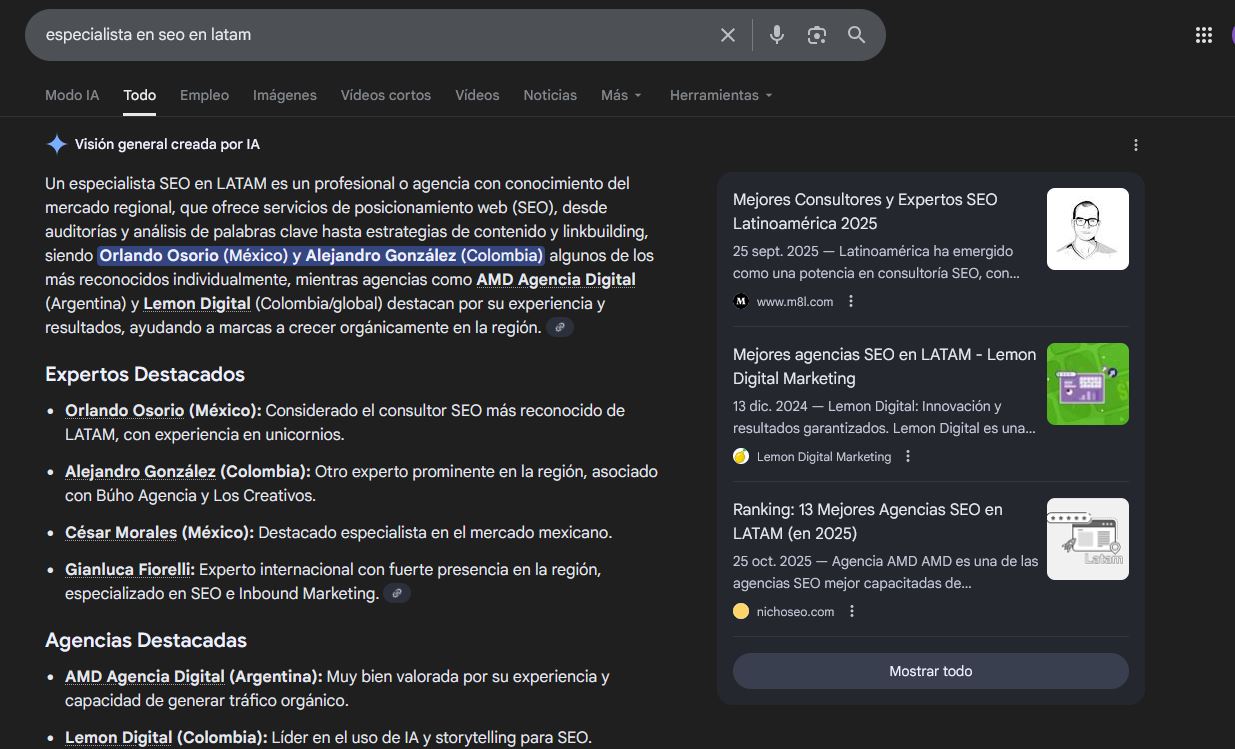Open Google Lens image search icon
1235x749 pixels.
[816, 34]
